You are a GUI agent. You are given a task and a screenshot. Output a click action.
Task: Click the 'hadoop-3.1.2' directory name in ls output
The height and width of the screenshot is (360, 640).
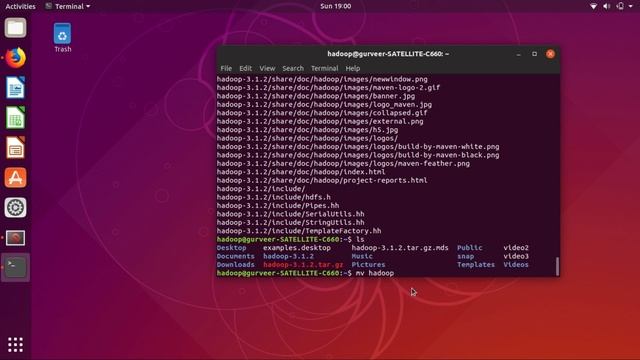click(x=288, y=256)
